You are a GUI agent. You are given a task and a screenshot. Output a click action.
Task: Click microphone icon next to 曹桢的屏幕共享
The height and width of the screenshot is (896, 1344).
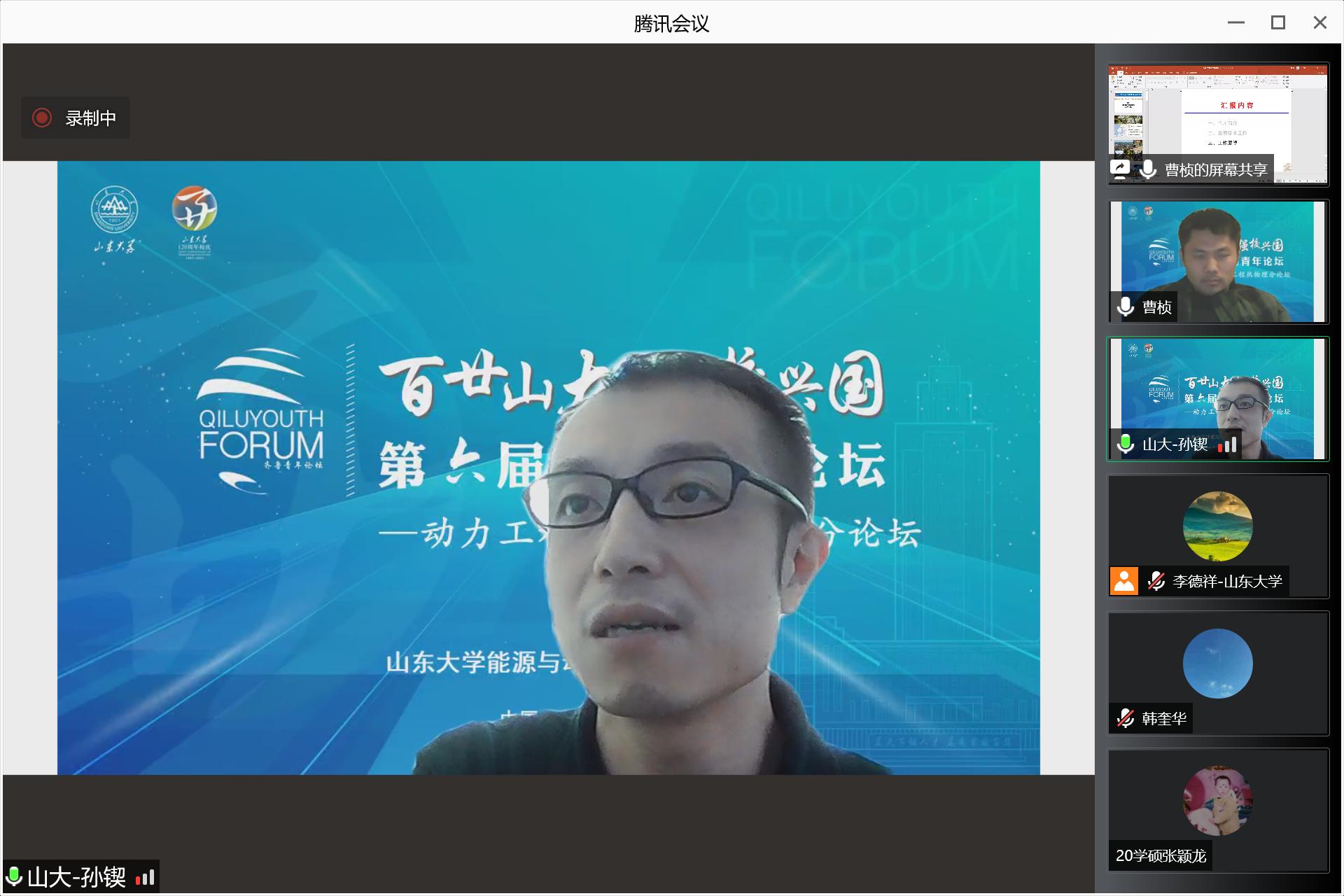pyautogui.click(x=1147, y=169)
